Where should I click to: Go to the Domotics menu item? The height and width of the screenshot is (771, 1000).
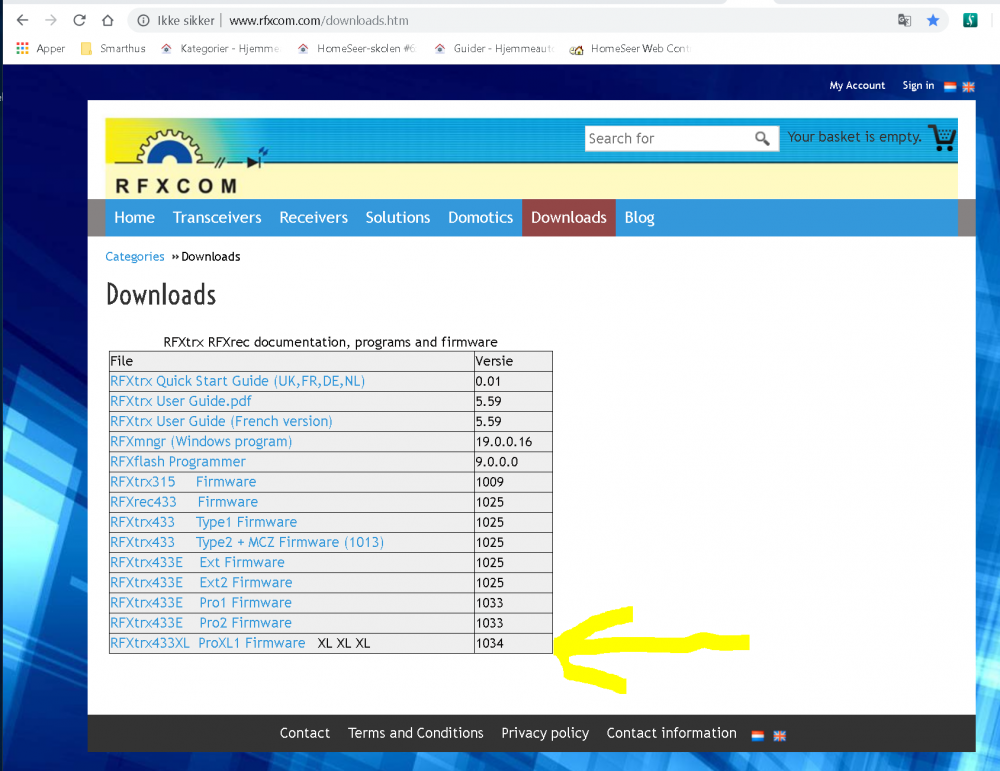coord(480,218)
